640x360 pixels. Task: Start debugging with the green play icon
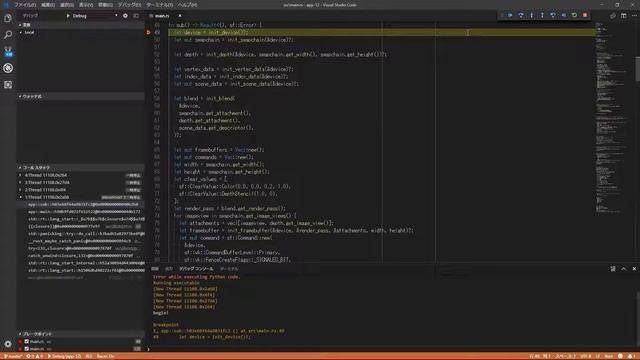click(x=68, y=16)
